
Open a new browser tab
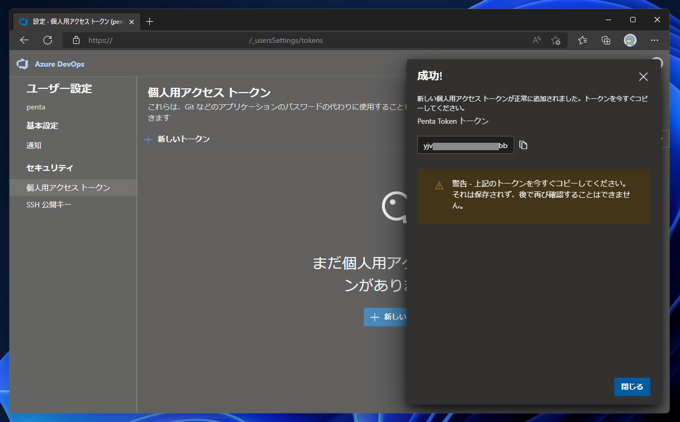click(x=150, y=21)
